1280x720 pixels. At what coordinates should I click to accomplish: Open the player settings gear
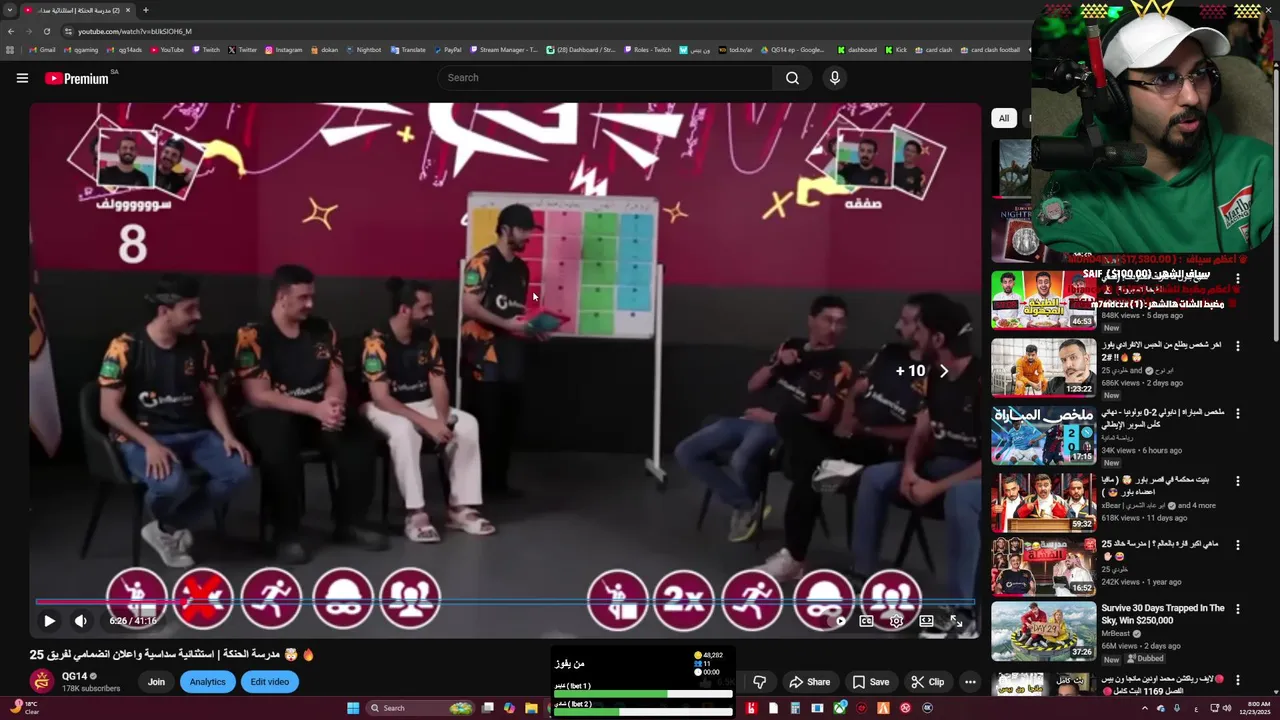click(896, 621)
